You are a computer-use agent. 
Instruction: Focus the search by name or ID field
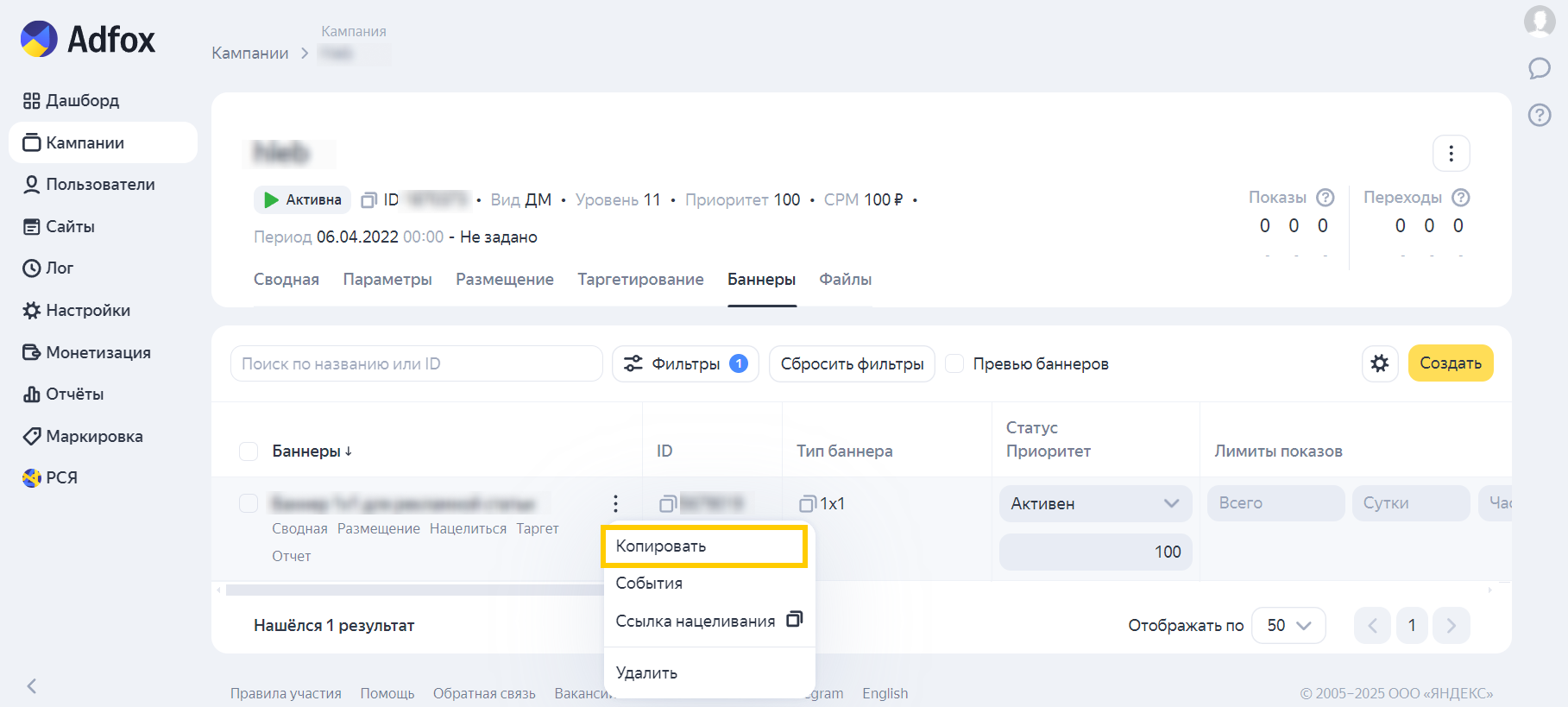416,363
